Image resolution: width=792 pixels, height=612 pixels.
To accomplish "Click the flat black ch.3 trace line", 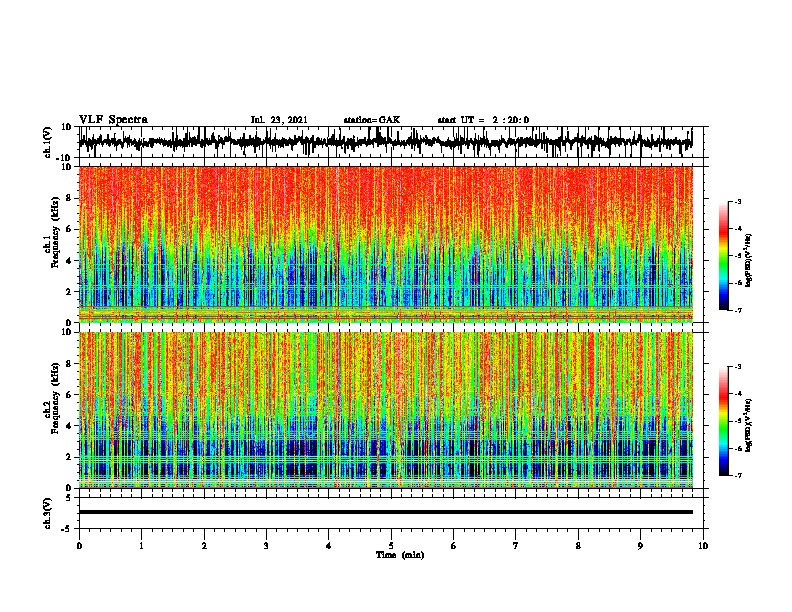I will 385,512.
